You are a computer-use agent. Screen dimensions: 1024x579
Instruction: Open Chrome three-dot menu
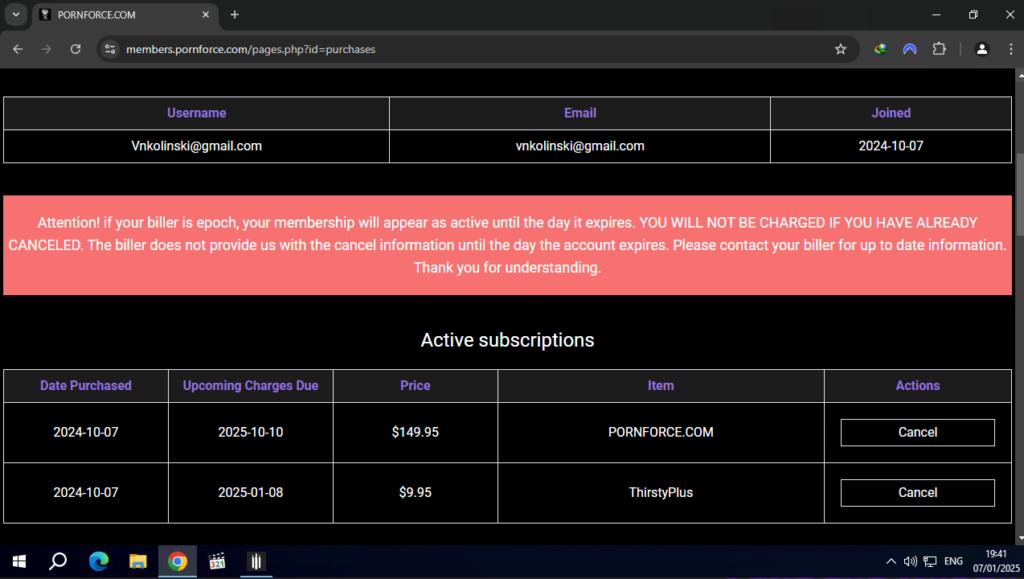click(x=1010, y=49)
